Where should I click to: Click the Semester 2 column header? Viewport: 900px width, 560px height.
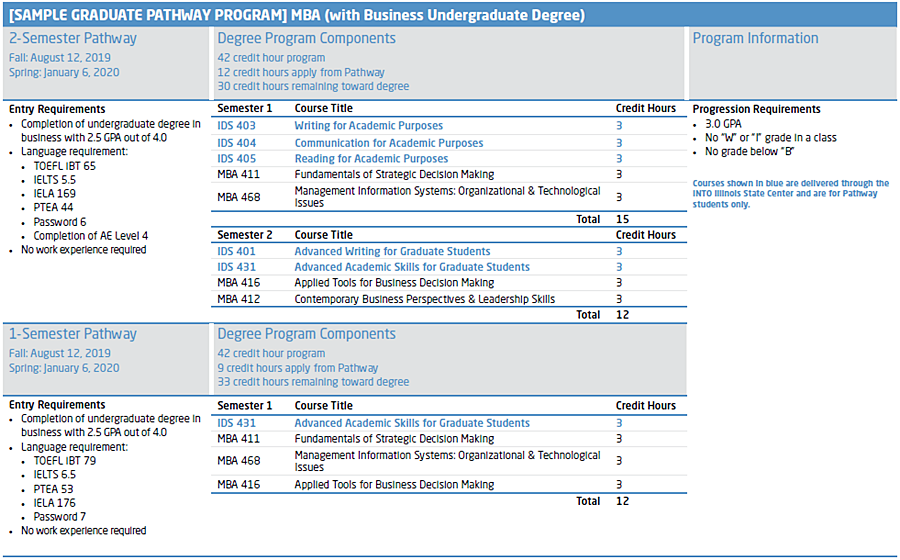pos(244,235)
